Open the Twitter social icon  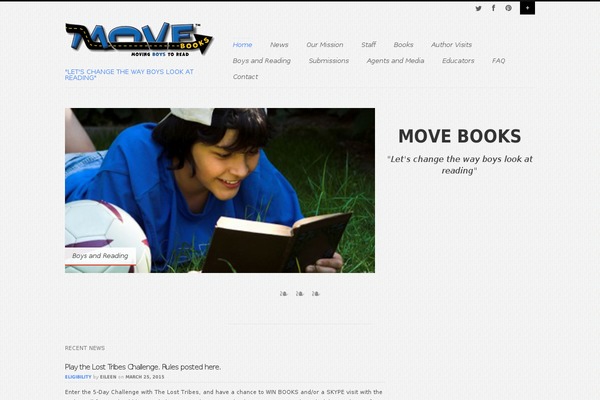point(478,8)
